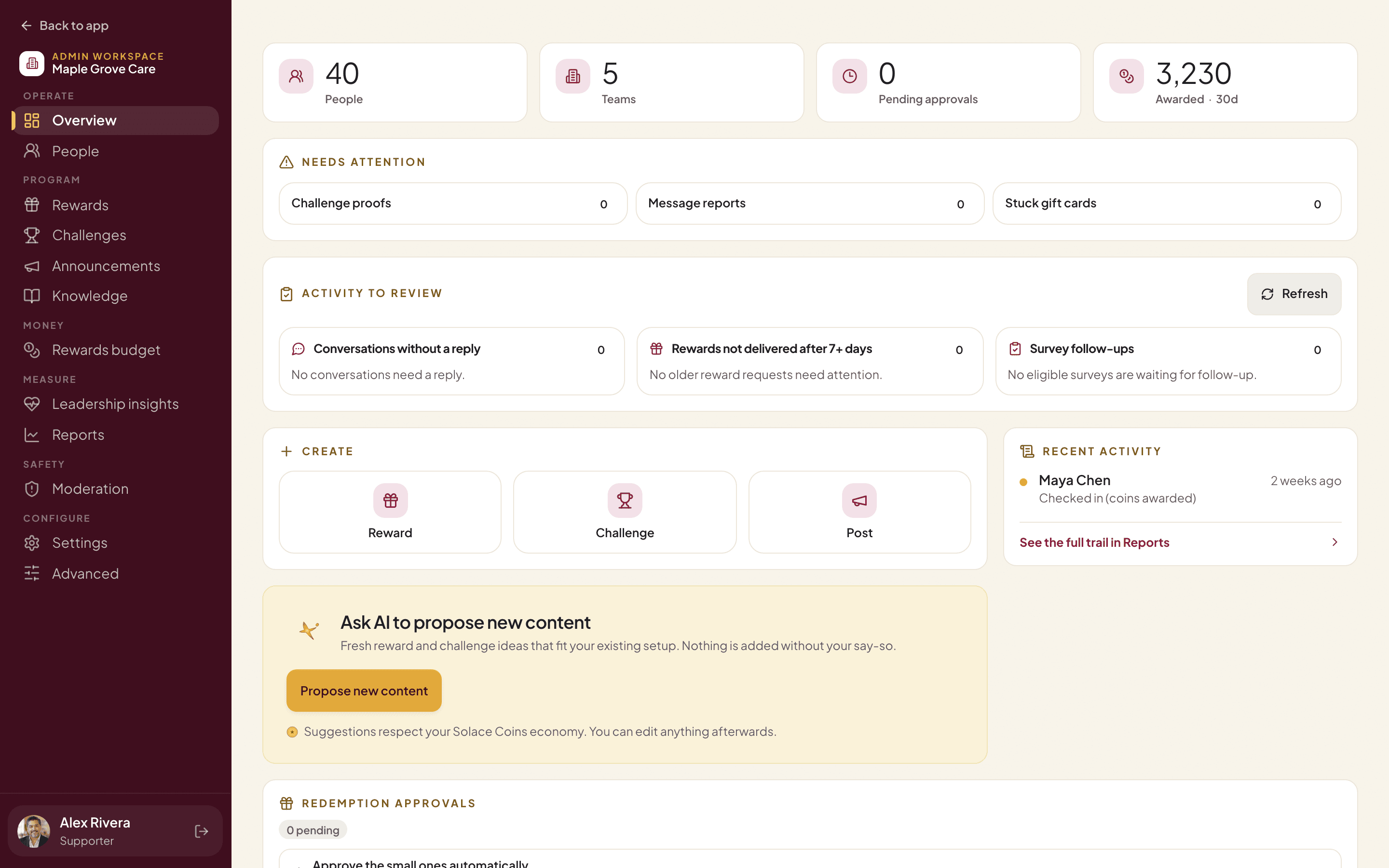1389x868 pixels.
Task: Open Challenges via the trophy icon
Action: (31, 235)
